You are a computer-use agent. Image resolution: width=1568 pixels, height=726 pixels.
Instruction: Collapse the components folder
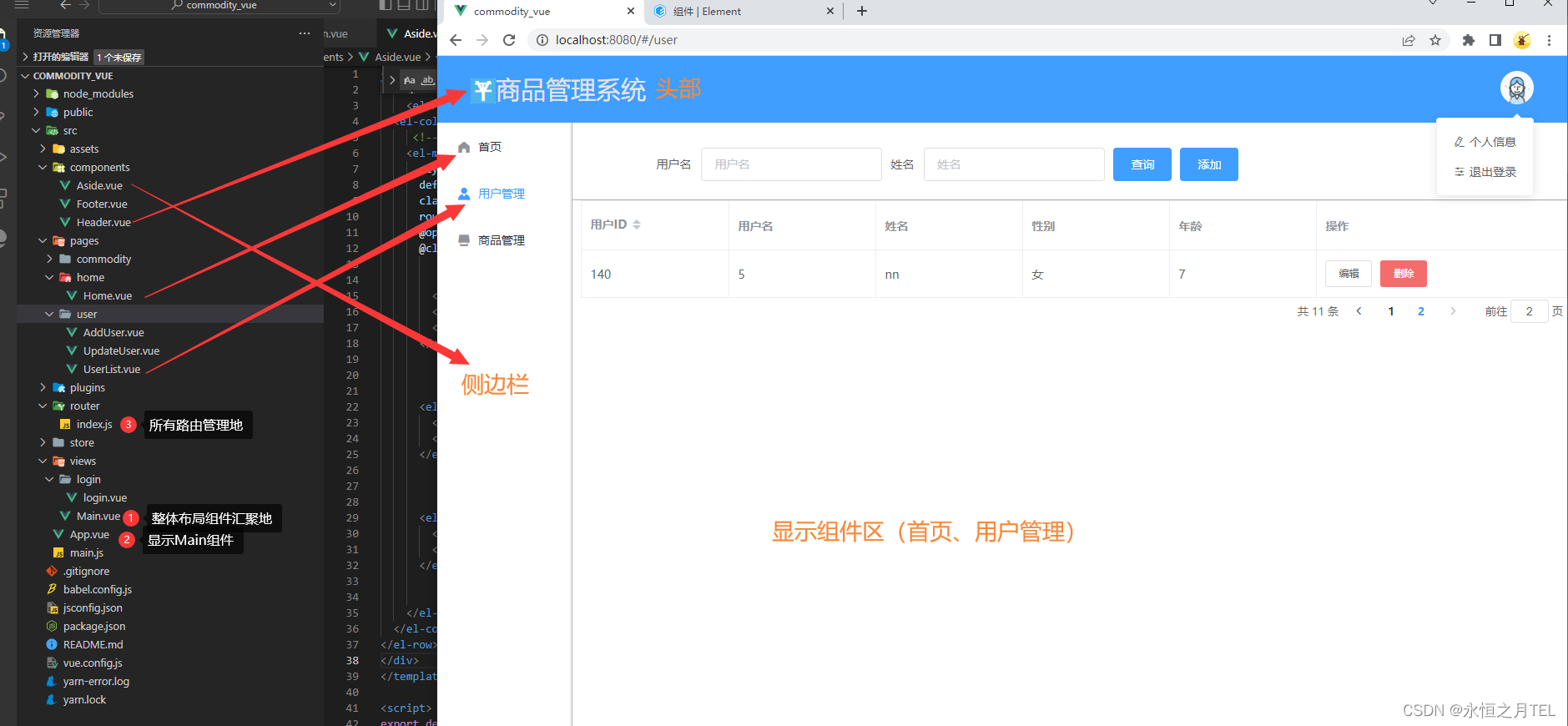tap(43, 167)
